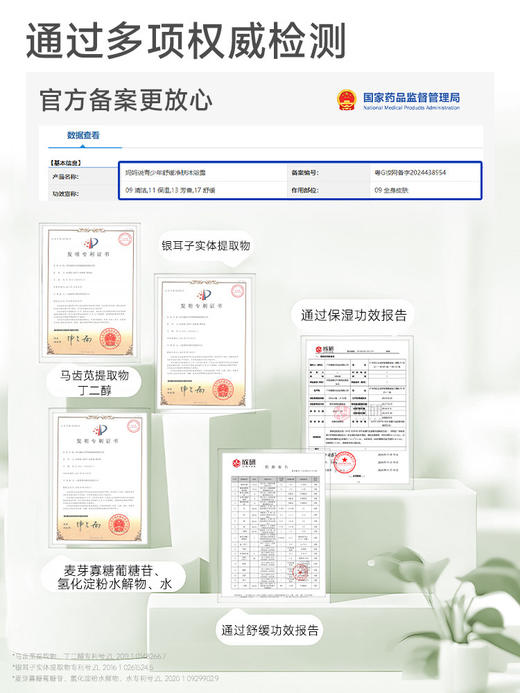Click the 备案编号 field label

(x=305, y=173)
